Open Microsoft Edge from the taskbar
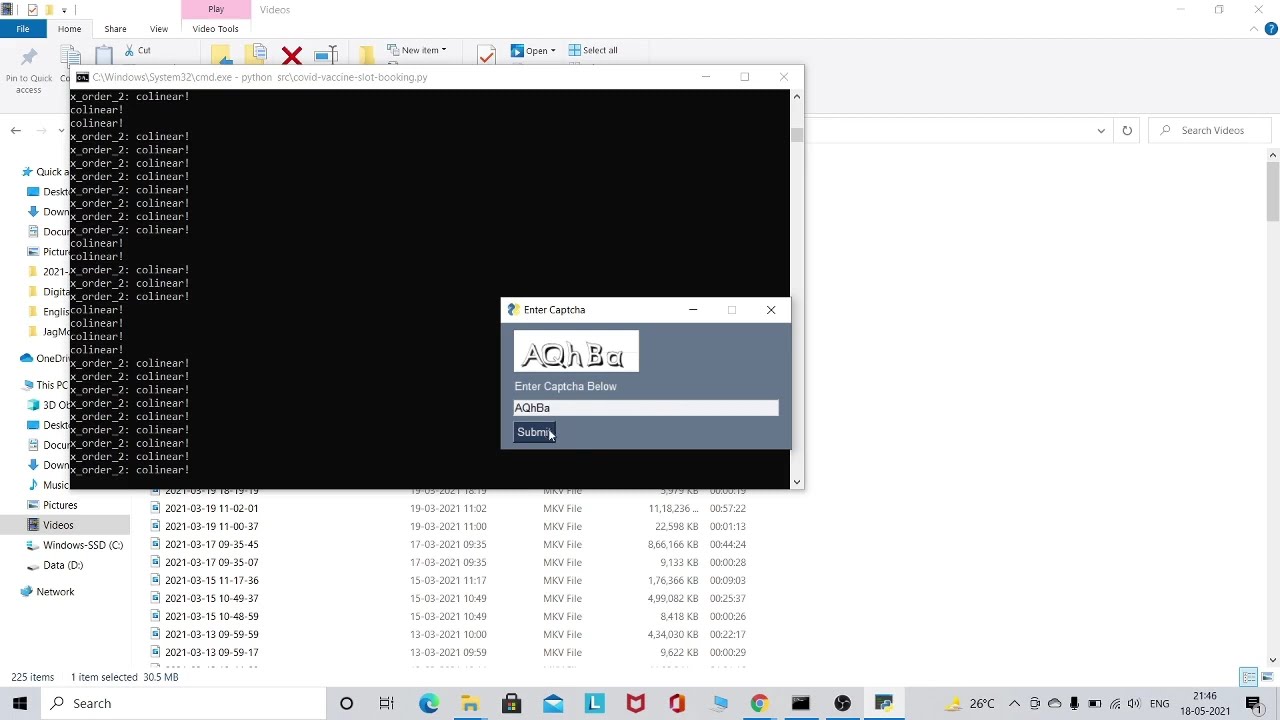1280x720 pixels. [x=429, y=704]
